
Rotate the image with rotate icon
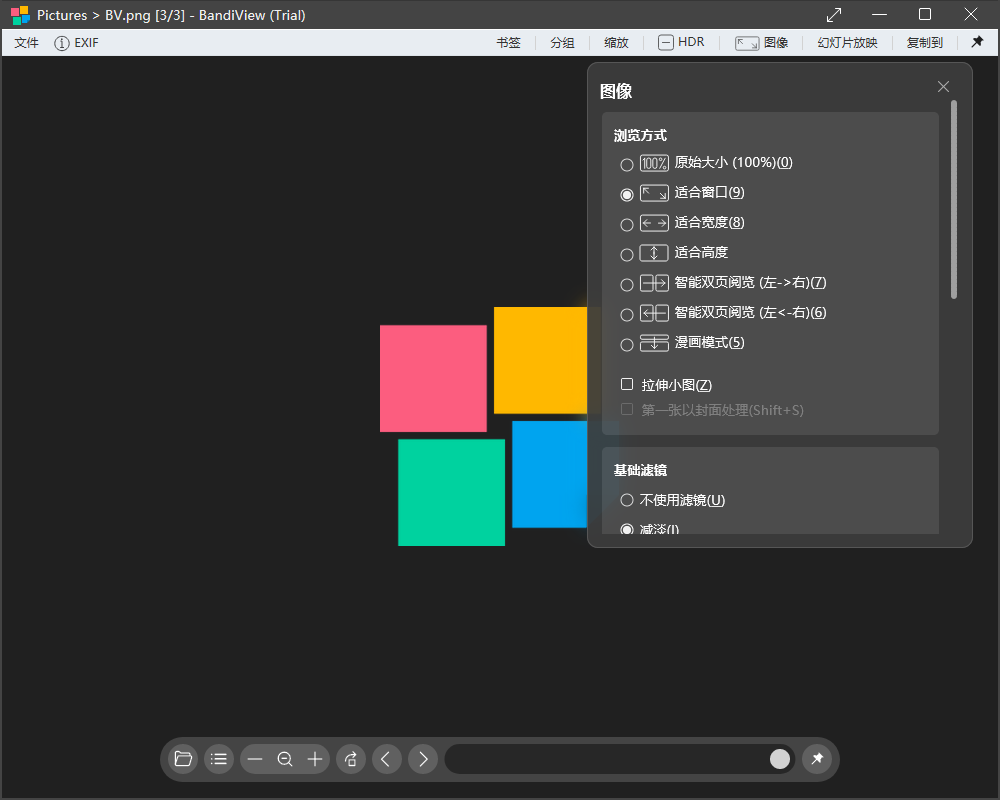(x=351, y=759)
